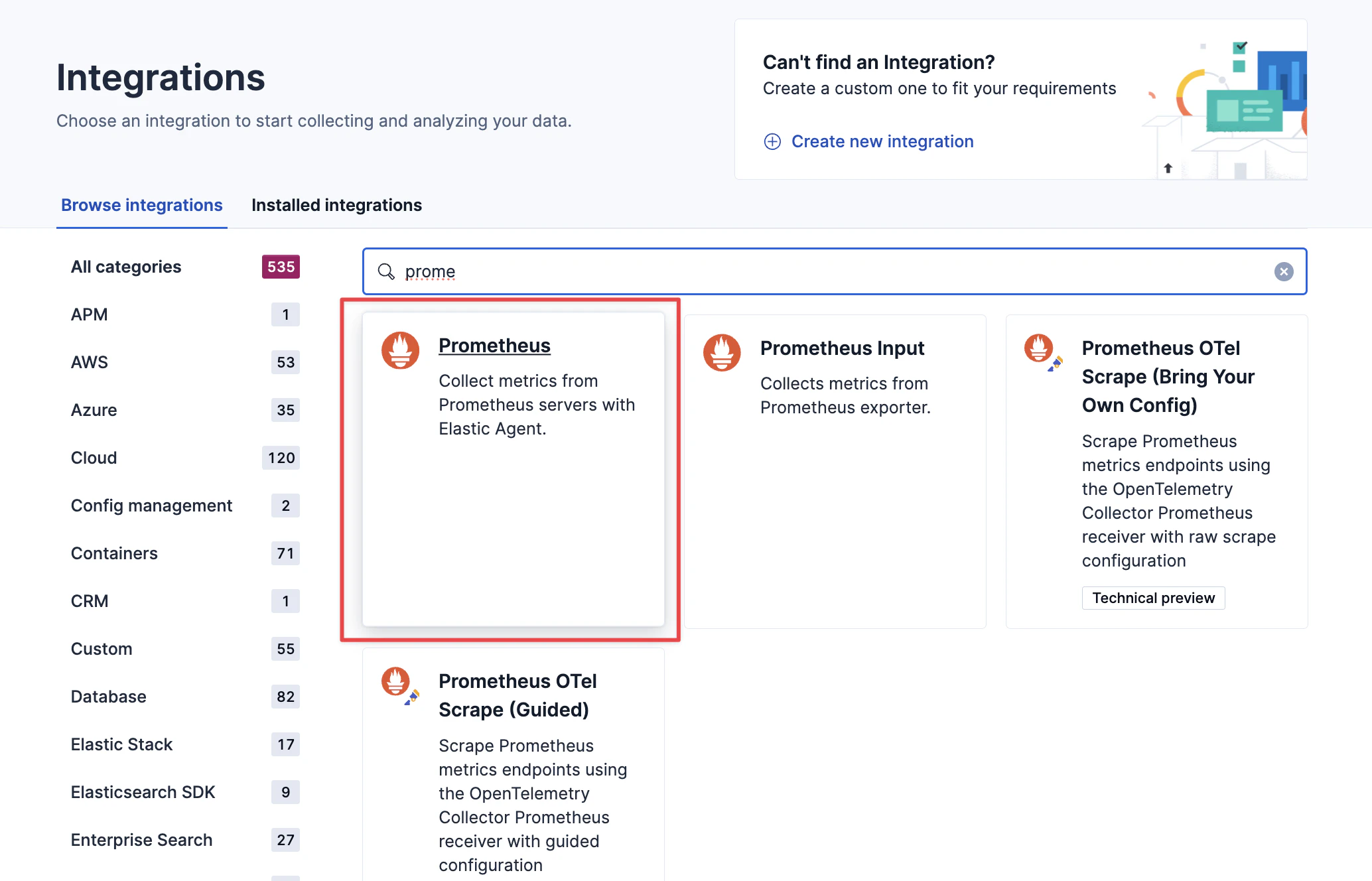Open Prometheus Input integration card

click(x=842, y=348)
